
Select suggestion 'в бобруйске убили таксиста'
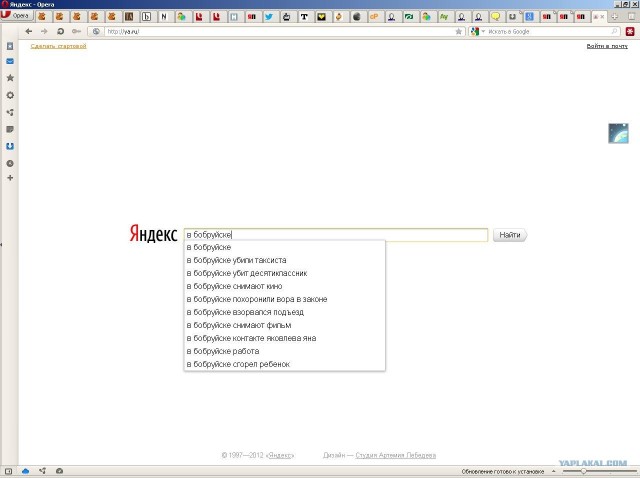(x=284, y=260)
